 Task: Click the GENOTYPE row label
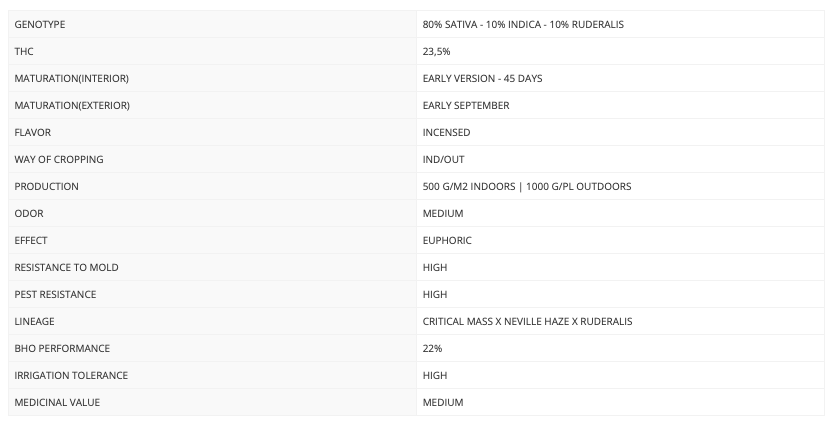click(40, 24)
